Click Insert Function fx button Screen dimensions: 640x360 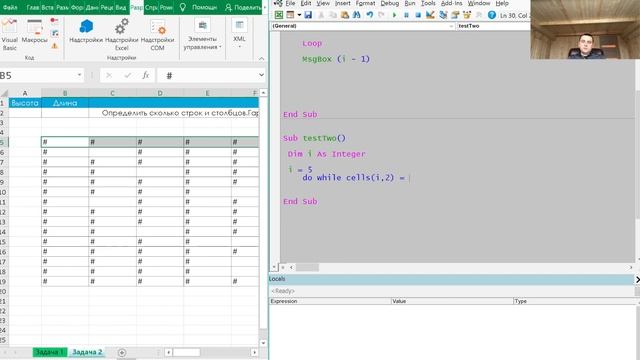click(146, 75)
